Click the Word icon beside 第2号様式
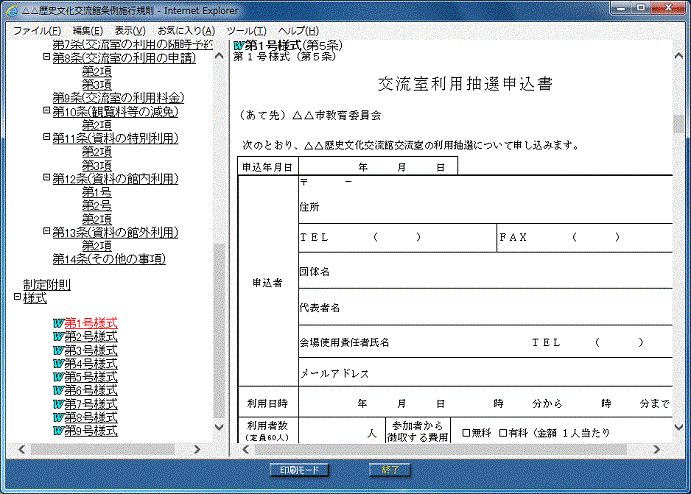 [x=58, y=337]
